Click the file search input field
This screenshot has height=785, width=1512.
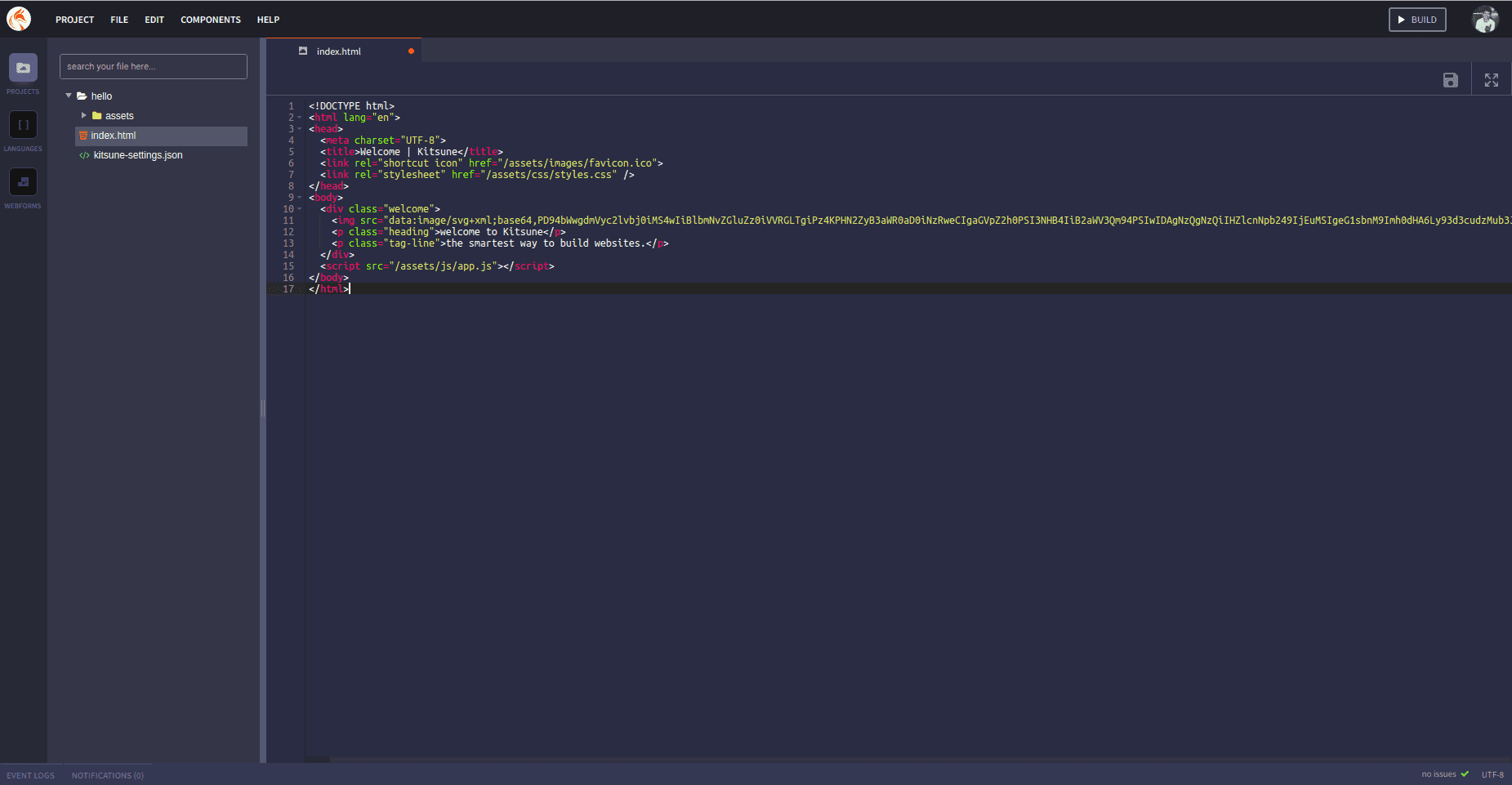153,66
